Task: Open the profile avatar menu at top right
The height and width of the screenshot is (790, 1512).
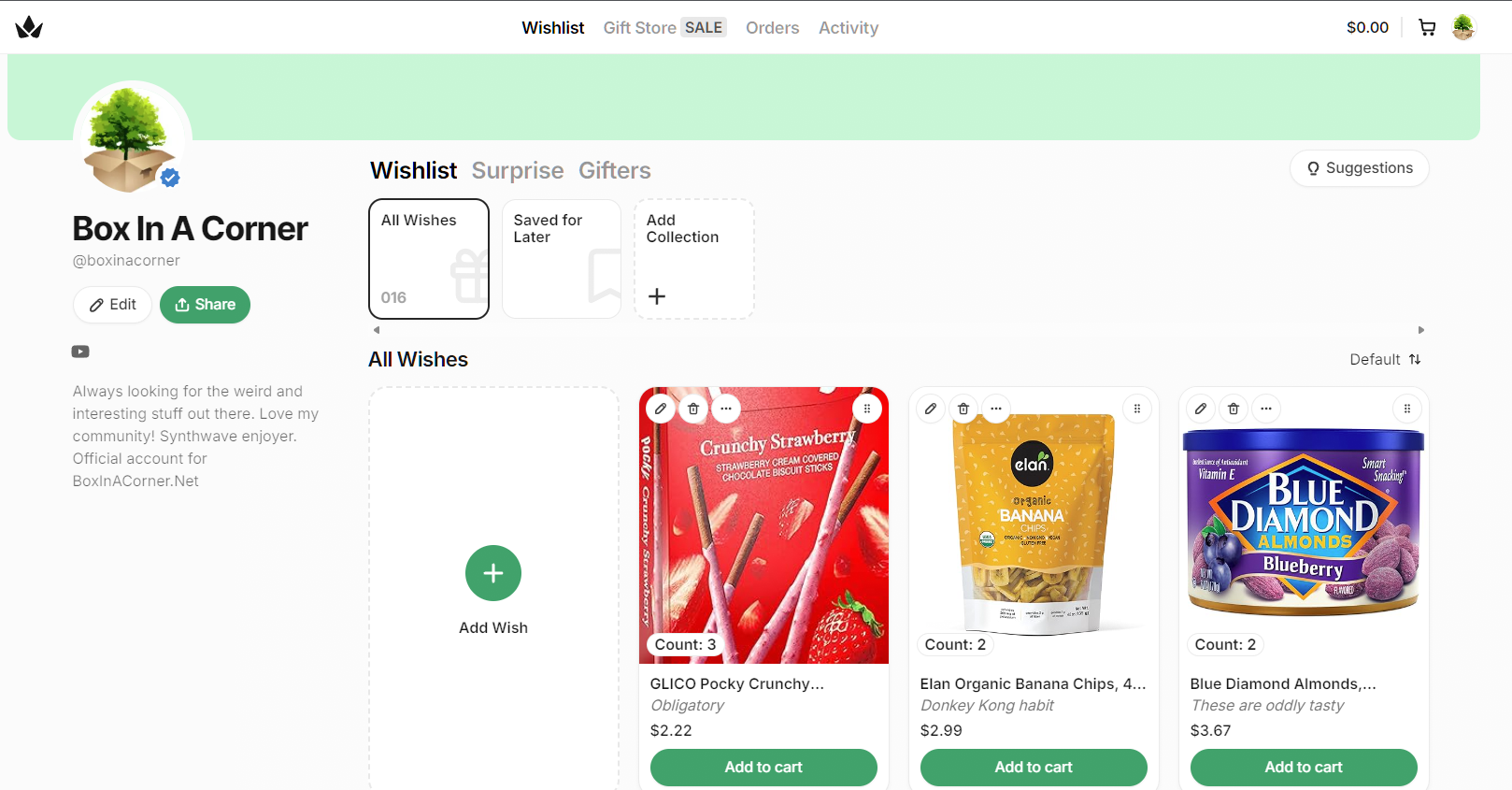Action: (x=1463, y=27)
